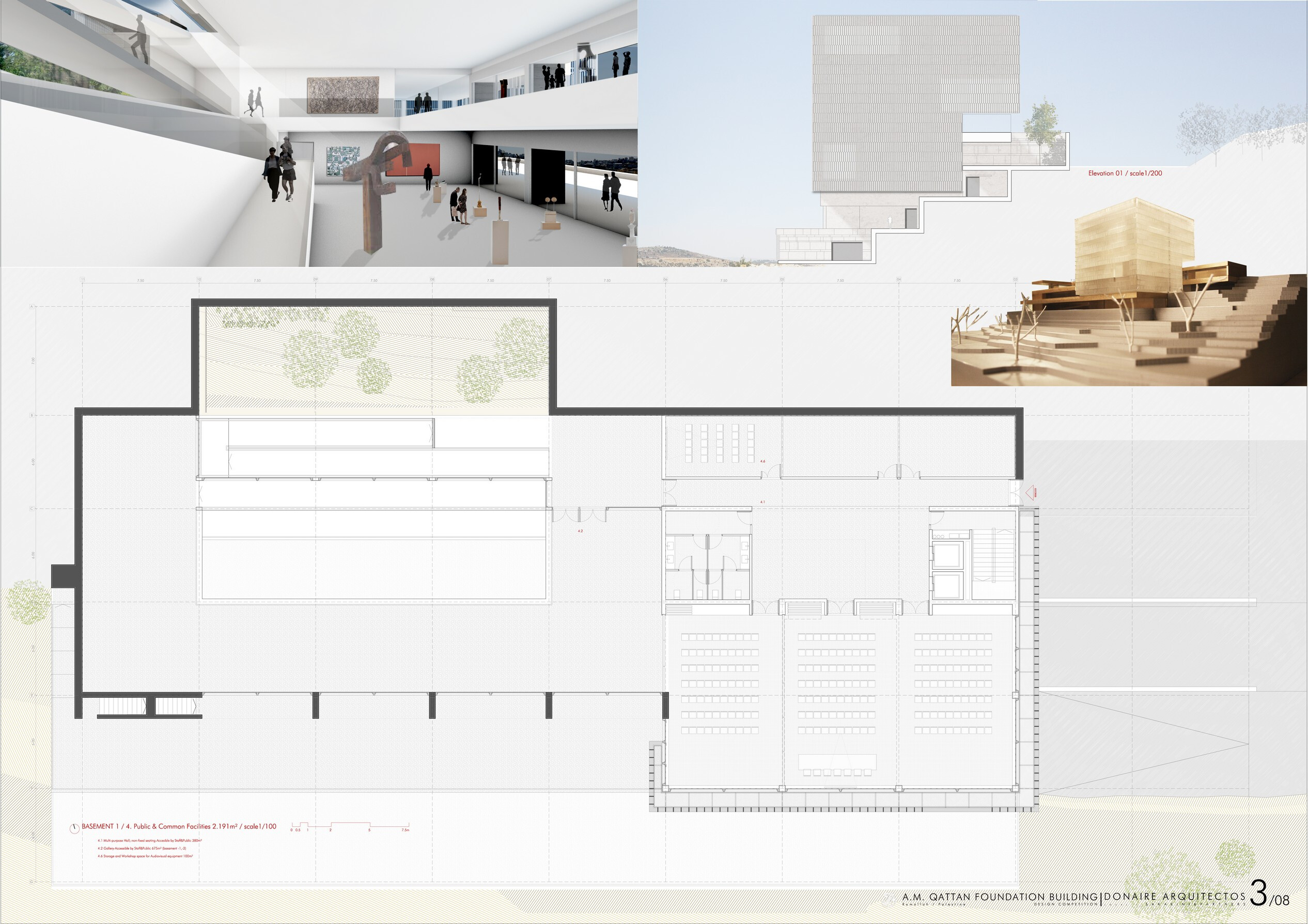
Task: Click the red 4.6 storage room label
Action: [x=762, y=461]
